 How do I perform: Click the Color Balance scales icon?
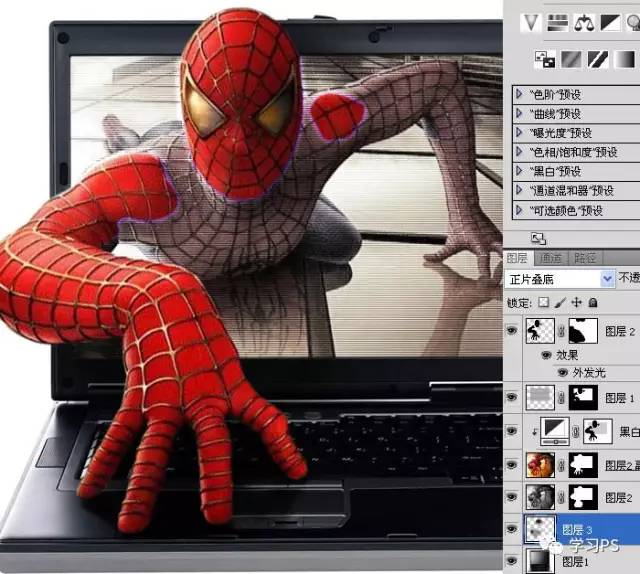[x=583, y=20]
